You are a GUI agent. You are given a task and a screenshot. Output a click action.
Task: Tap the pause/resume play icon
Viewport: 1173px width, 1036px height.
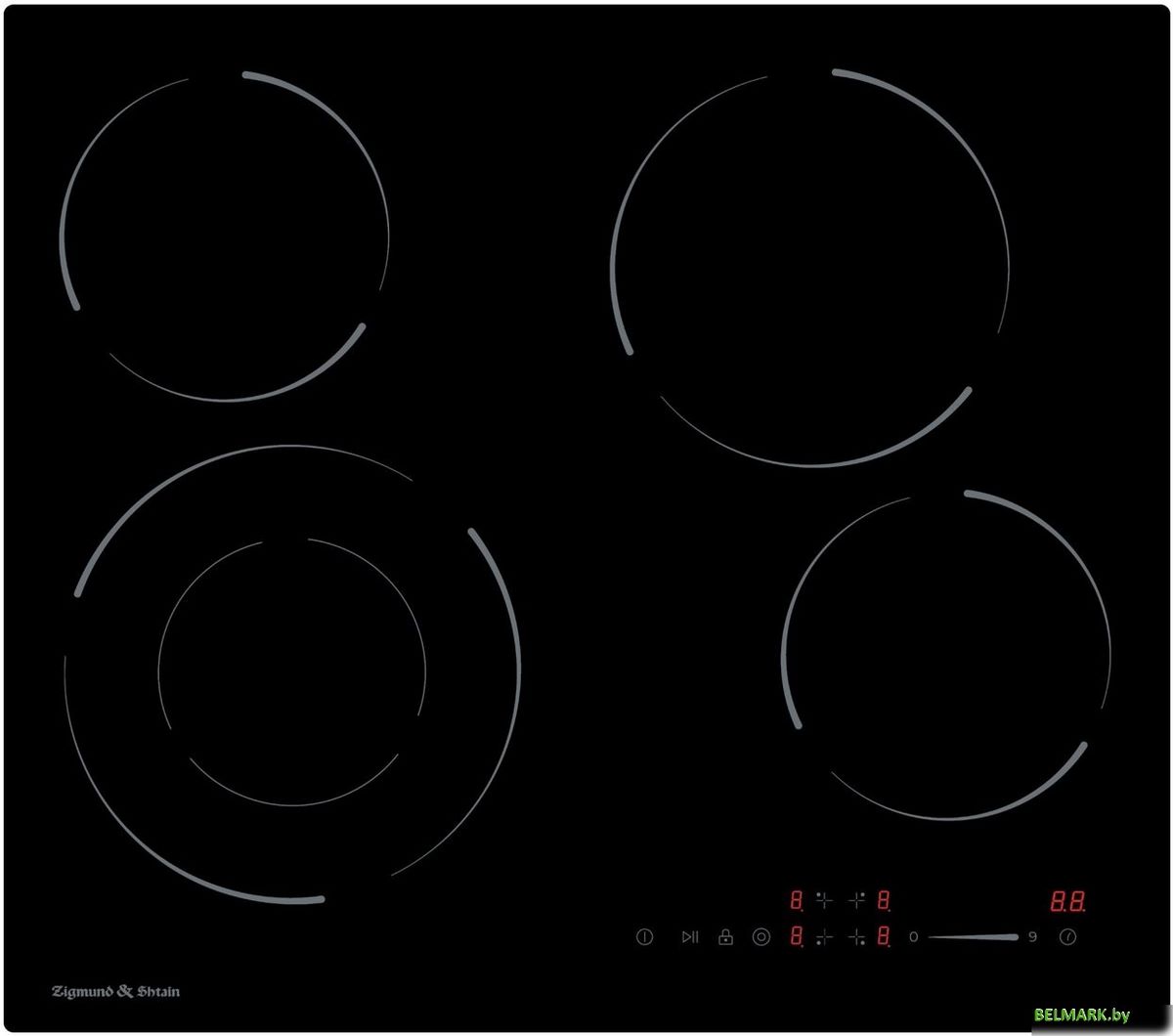pyautogui.click(x=690, y=937)
